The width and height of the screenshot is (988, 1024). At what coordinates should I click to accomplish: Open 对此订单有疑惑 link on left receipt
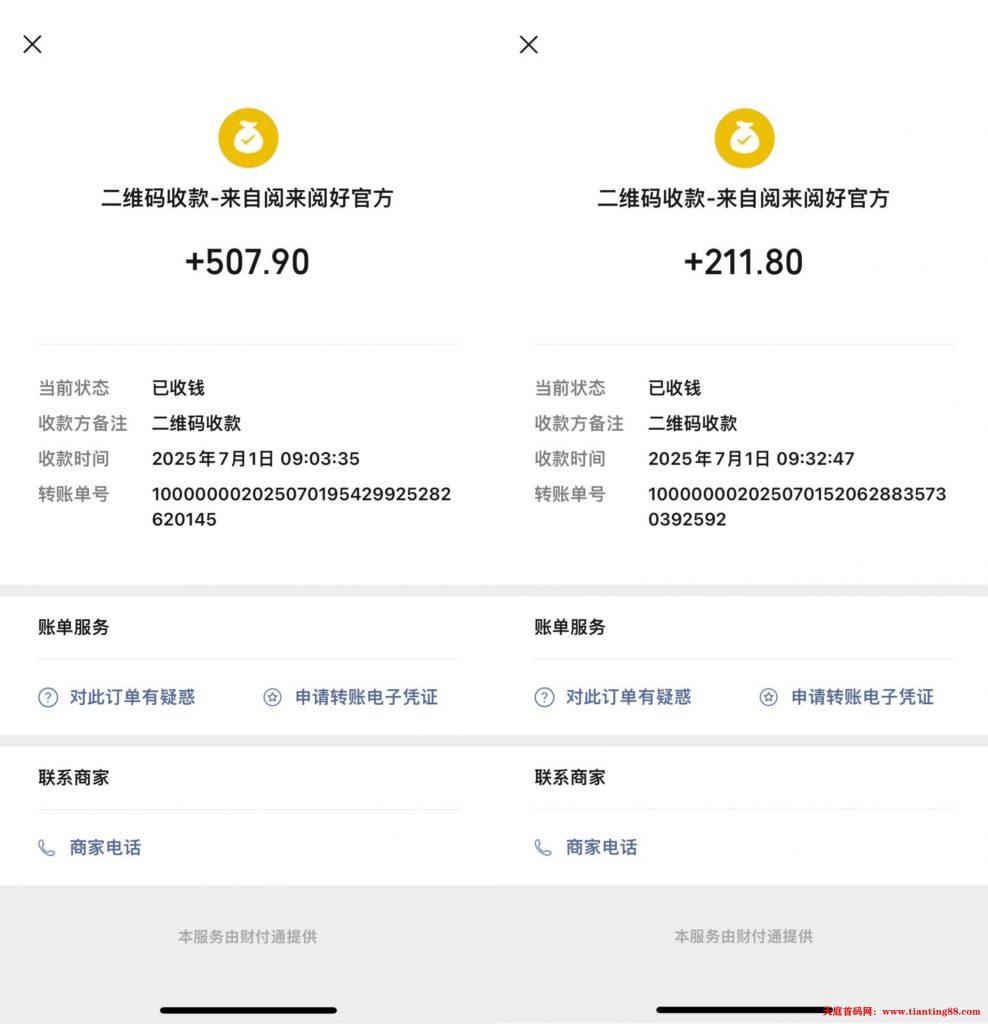133,697
